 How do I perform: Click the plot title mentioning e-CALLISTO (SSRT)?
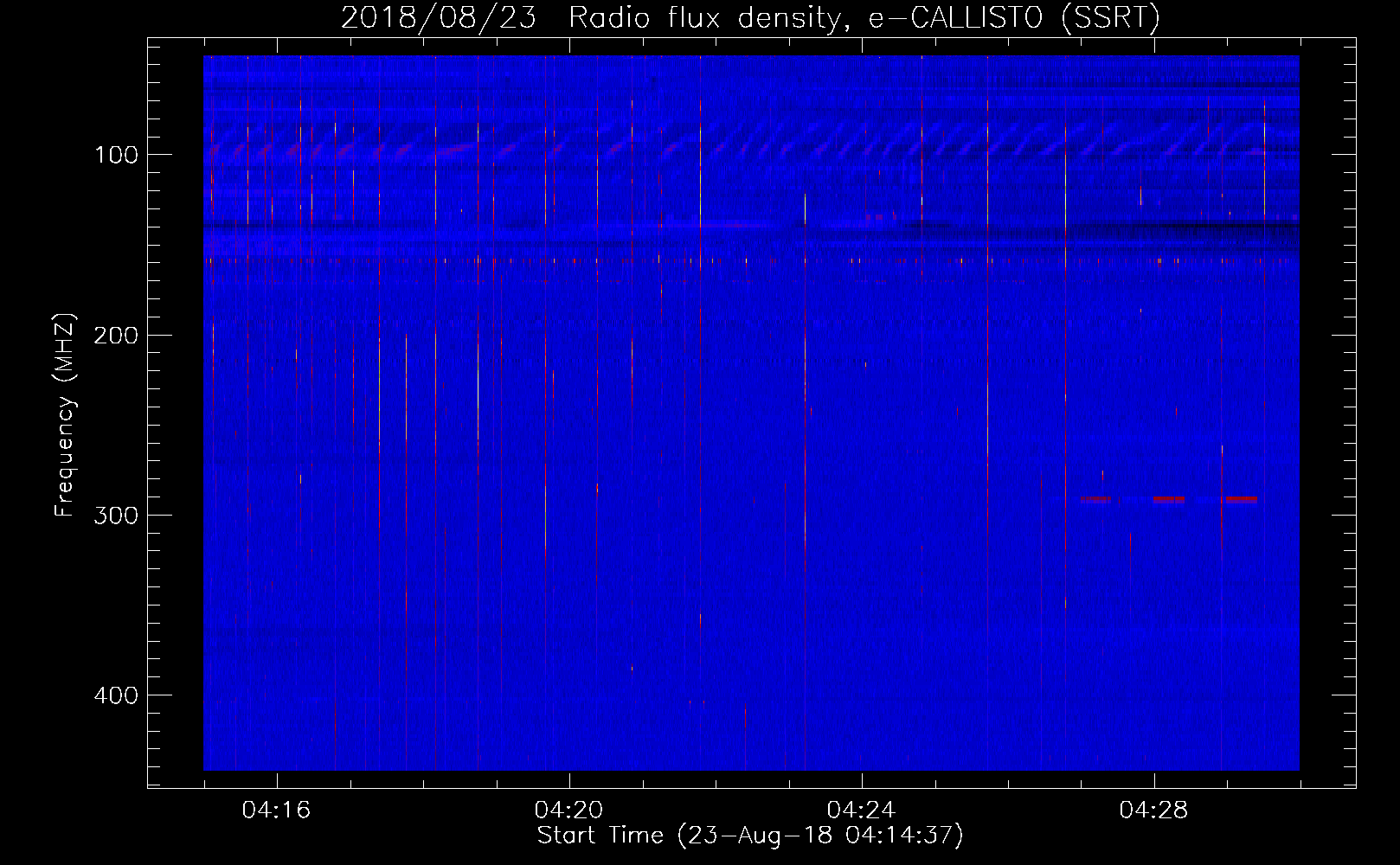click(750, 17)
